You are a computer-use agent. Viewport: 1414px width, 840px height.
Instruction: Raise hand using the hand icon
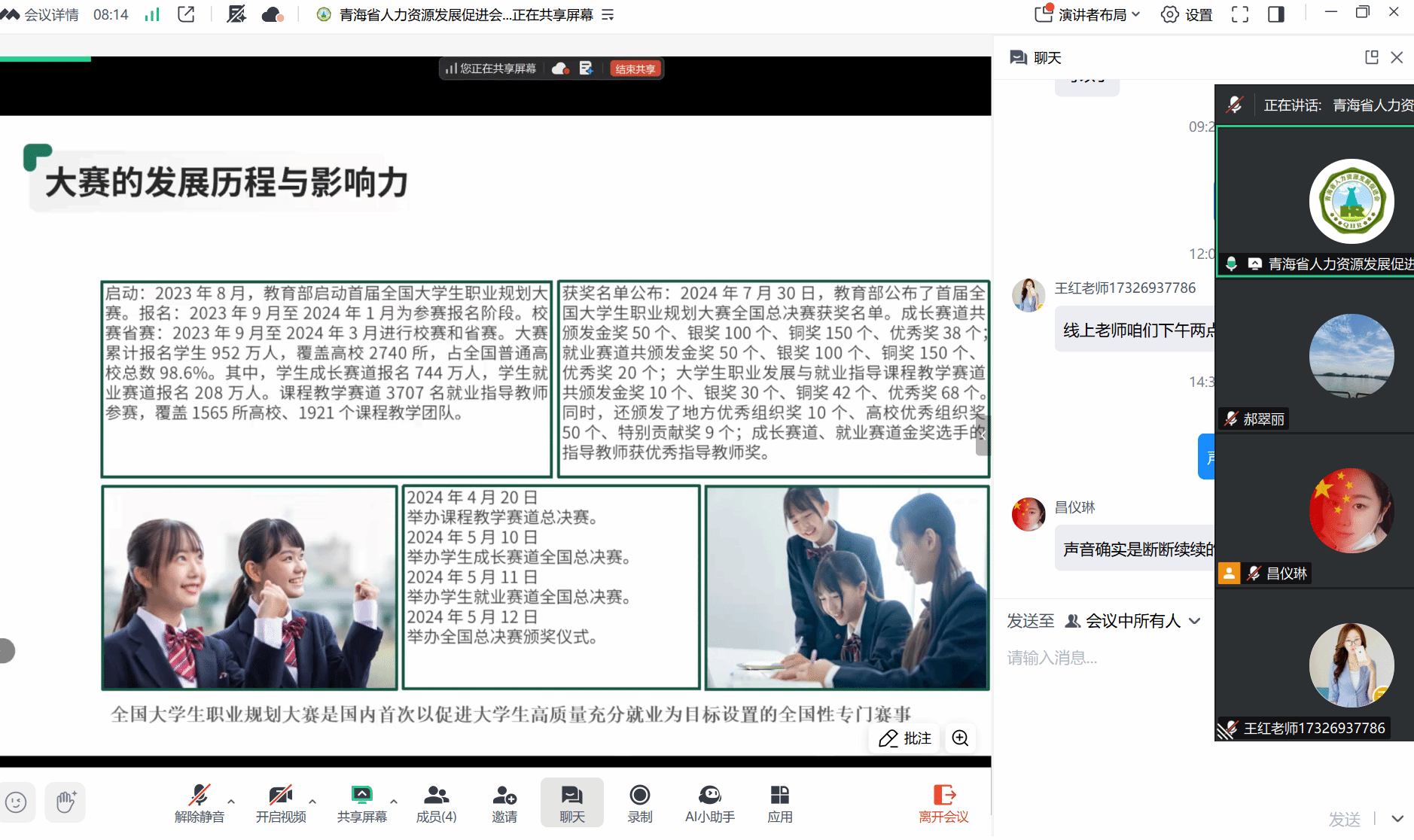click(x=66, y=802)
